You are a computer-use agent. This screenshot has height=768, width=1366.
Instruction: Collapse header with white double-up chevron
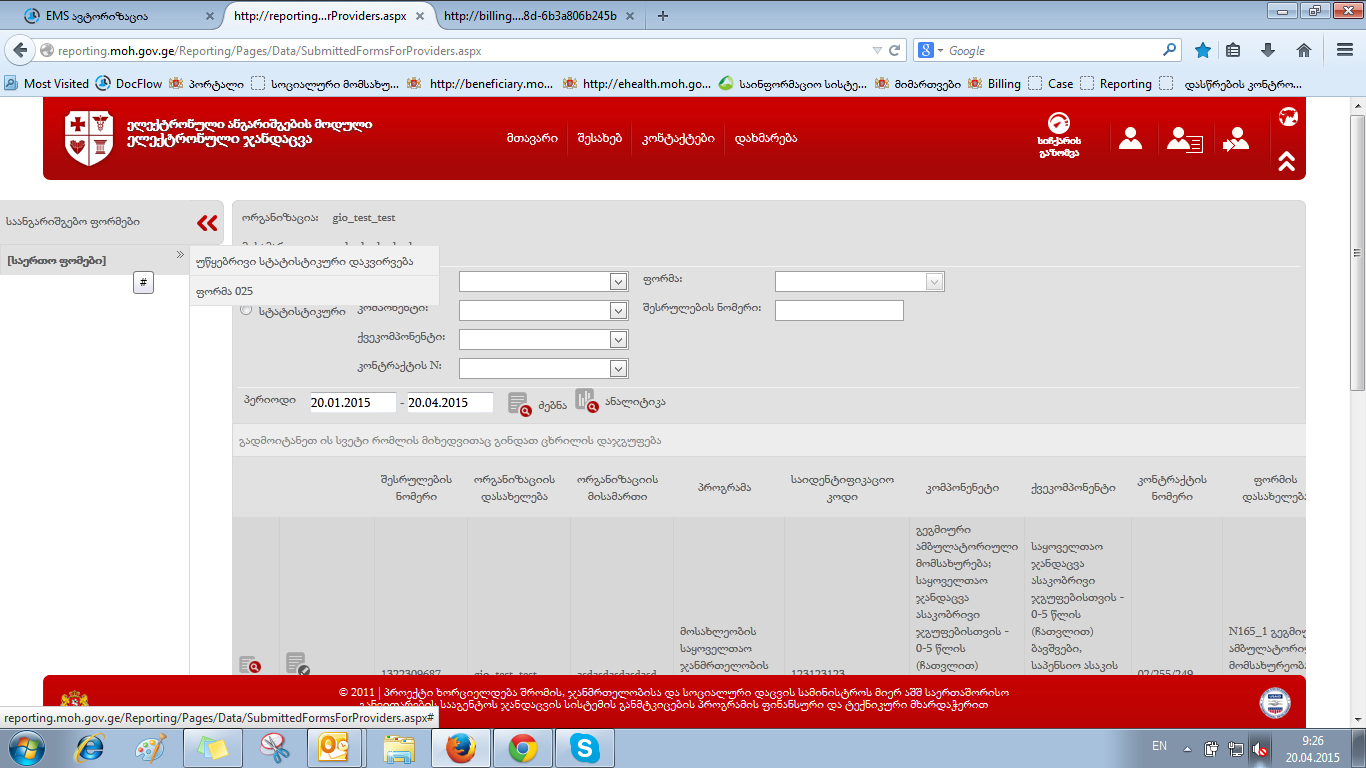click(1287, 161)
